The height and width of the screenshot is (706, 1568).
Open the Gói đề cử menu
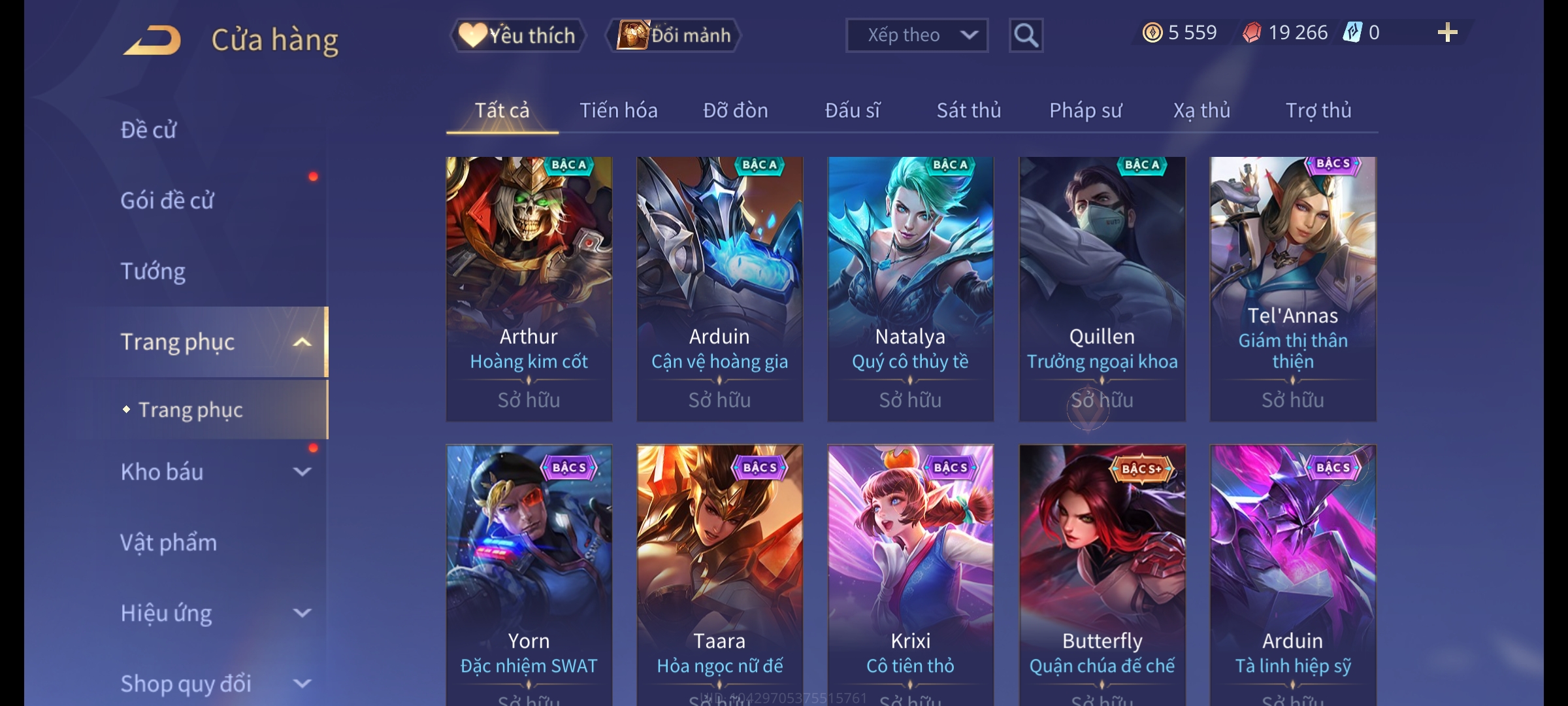pyautogui.click(x=167, y=200)
